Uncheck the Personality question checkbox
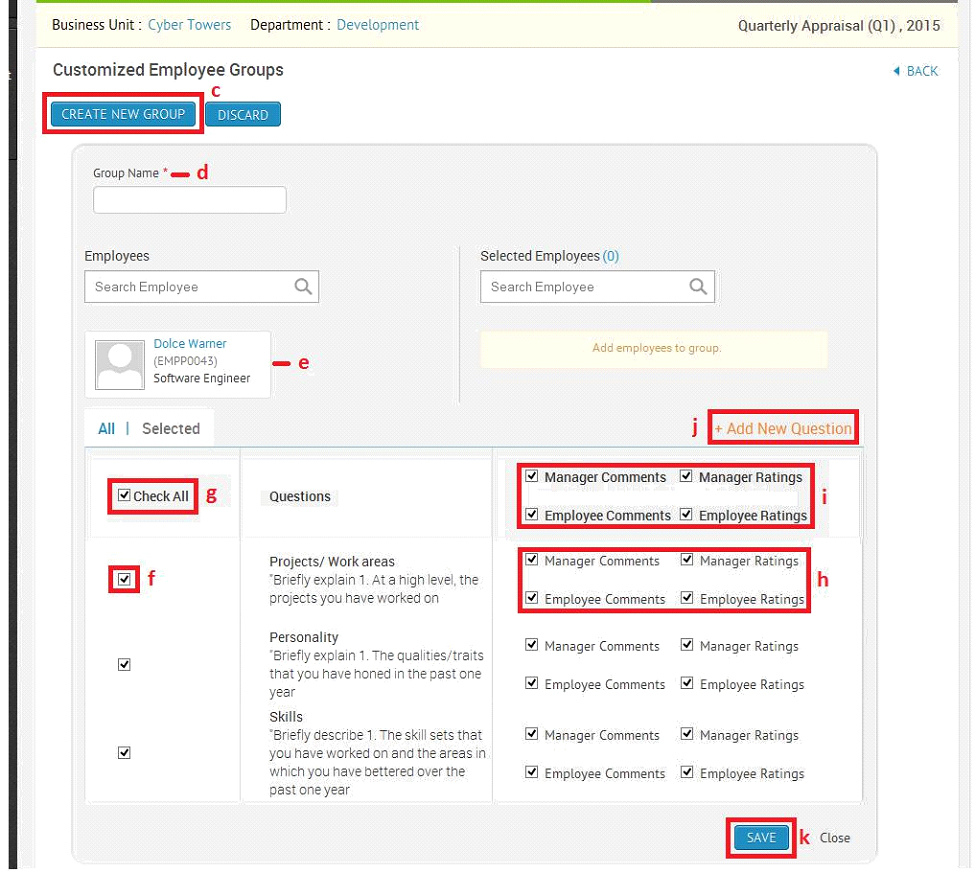This screenshot has height=873, width=975. 124,665
